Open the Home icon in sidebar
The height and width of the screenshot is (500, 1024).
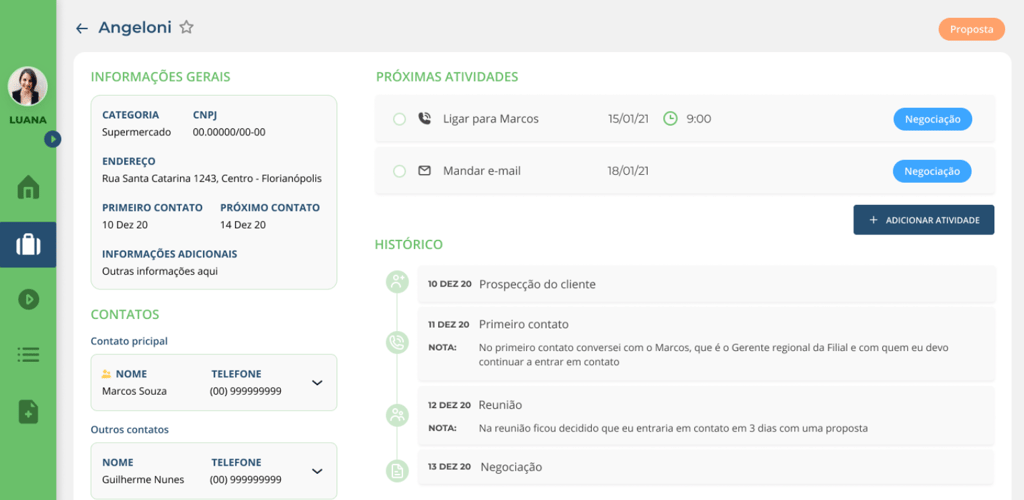click(28, 187)
